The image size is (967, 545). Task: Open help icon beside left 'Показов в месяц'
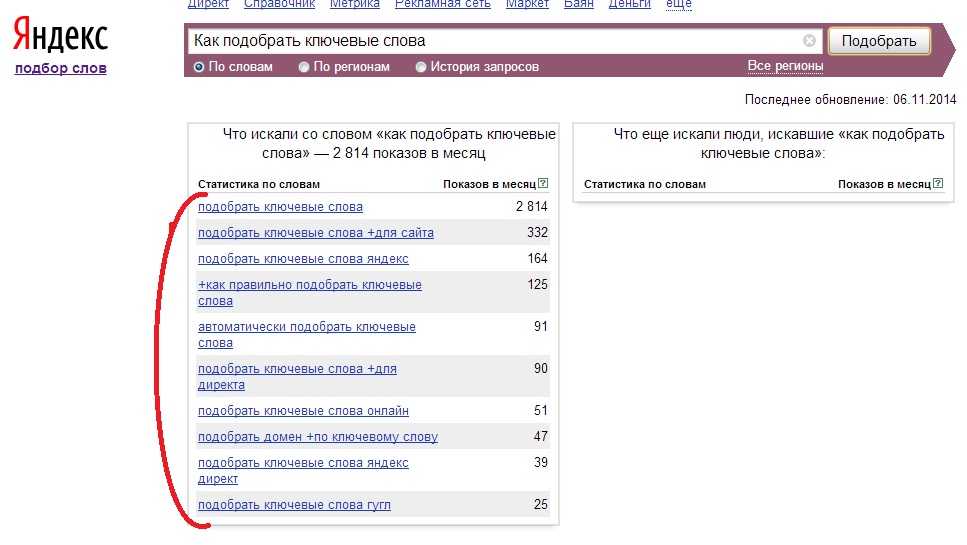pyautogui.click(x=543, y=183)
